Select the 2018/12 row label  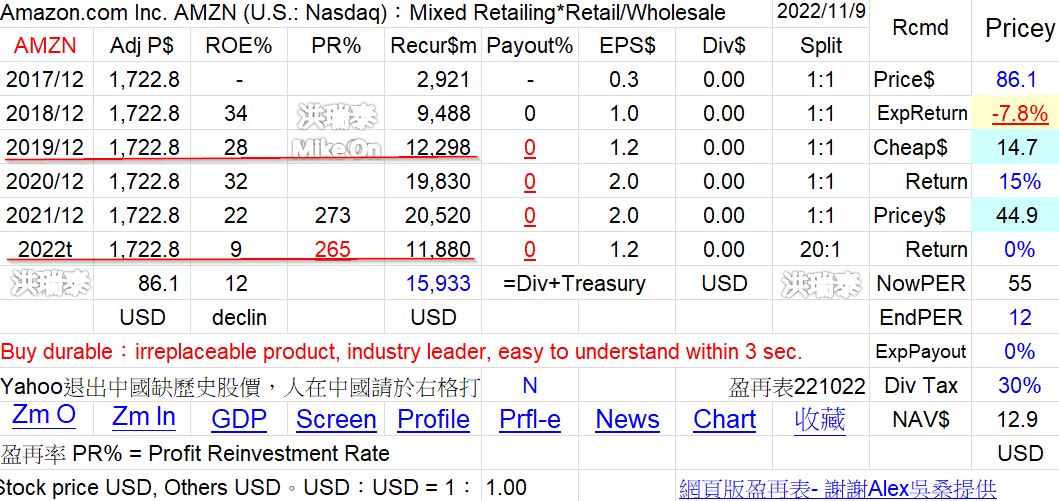[45, 113]
